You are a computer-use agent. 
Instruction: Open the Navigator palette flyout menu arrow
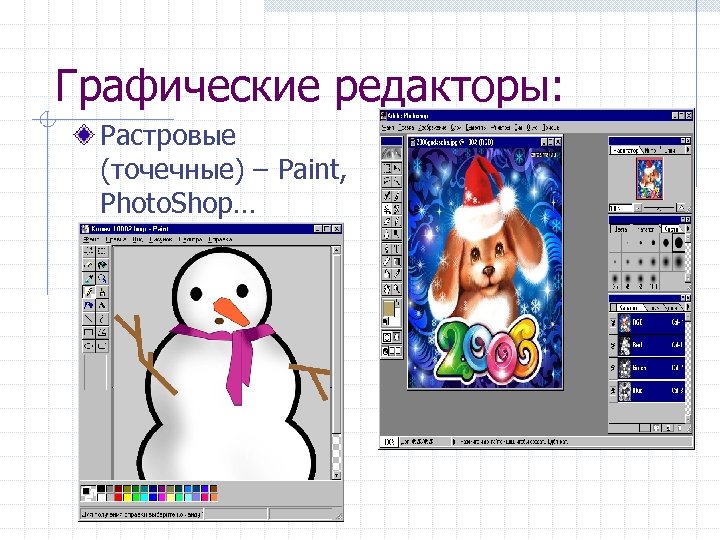pos(688,150)
